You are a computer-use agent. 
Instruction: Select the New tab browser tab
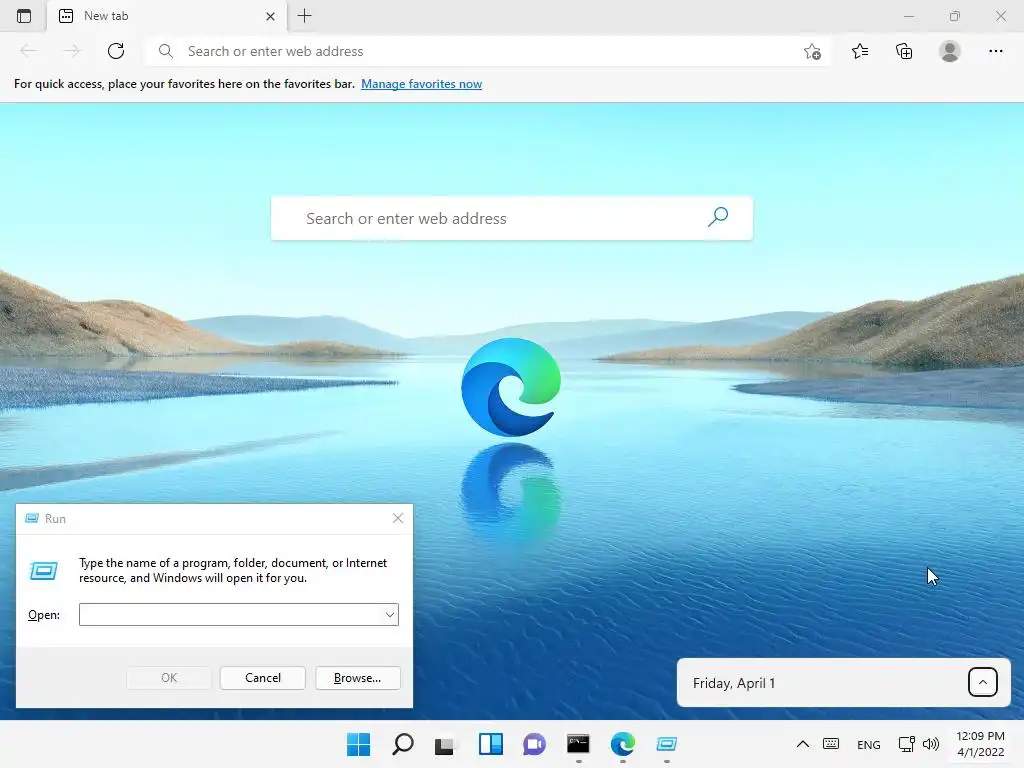coord(167,16)
